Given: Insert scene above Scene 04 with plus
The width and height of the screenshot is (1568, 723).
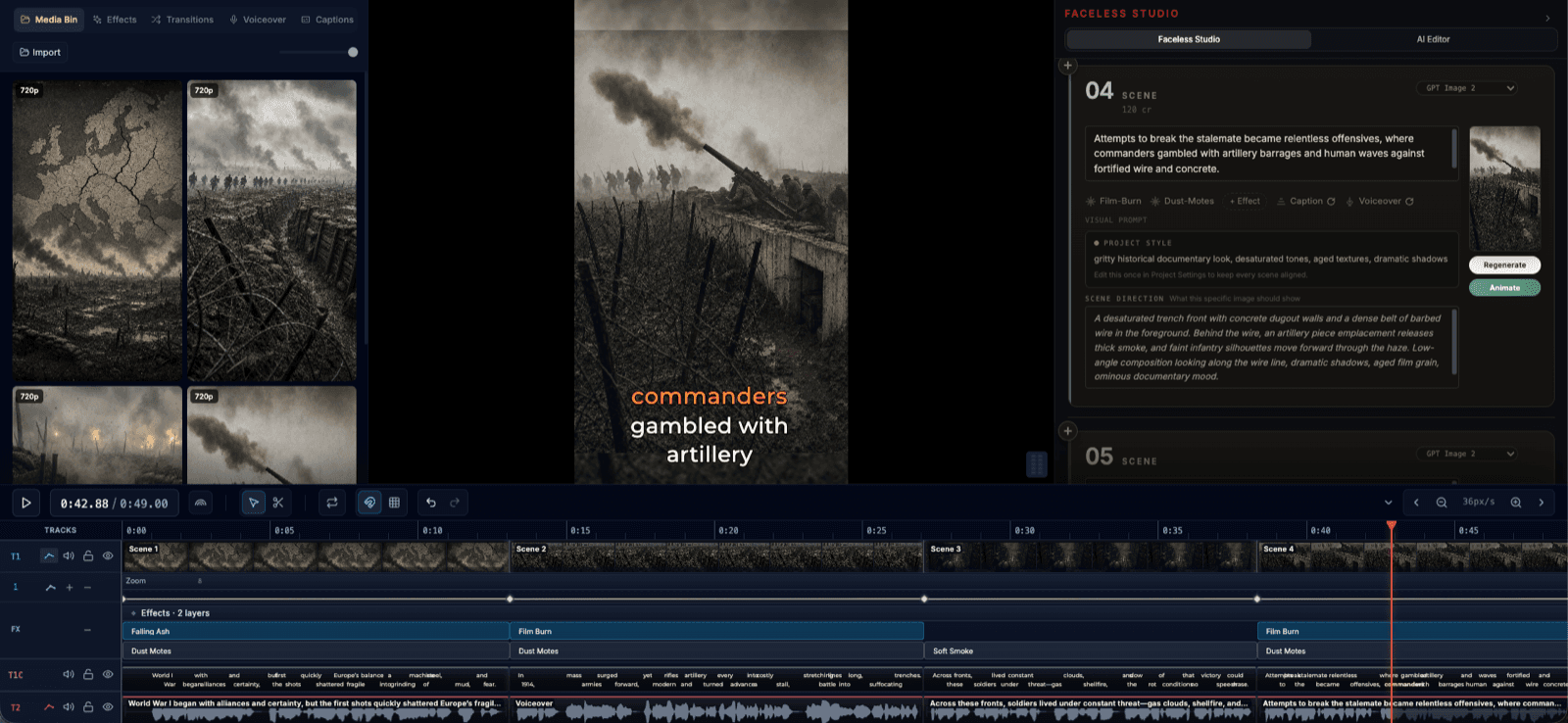Looking at the screenshot, I should click(1068, 66).
